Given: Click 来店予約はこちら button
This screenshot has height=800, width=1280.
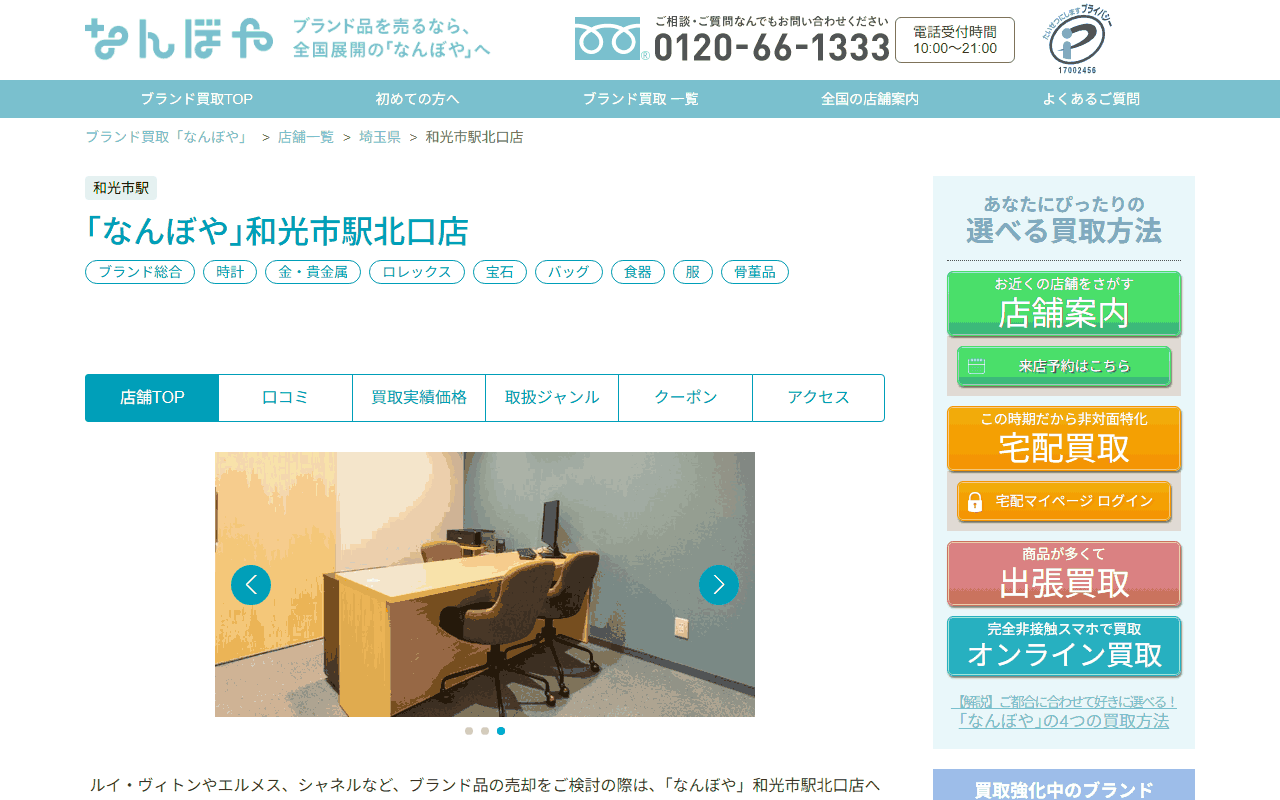Looking at the screenshot, I should 1064,366.
